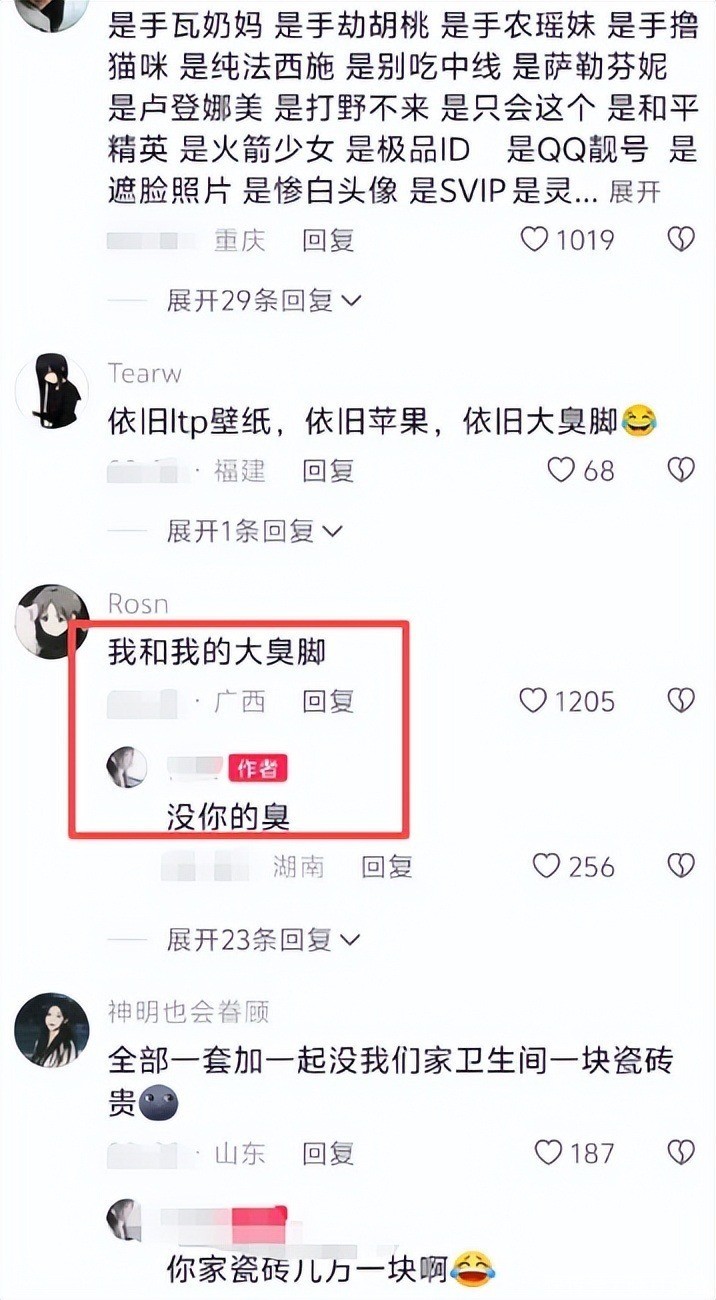Dislike Rosn's comment

[x=681, y=701]
